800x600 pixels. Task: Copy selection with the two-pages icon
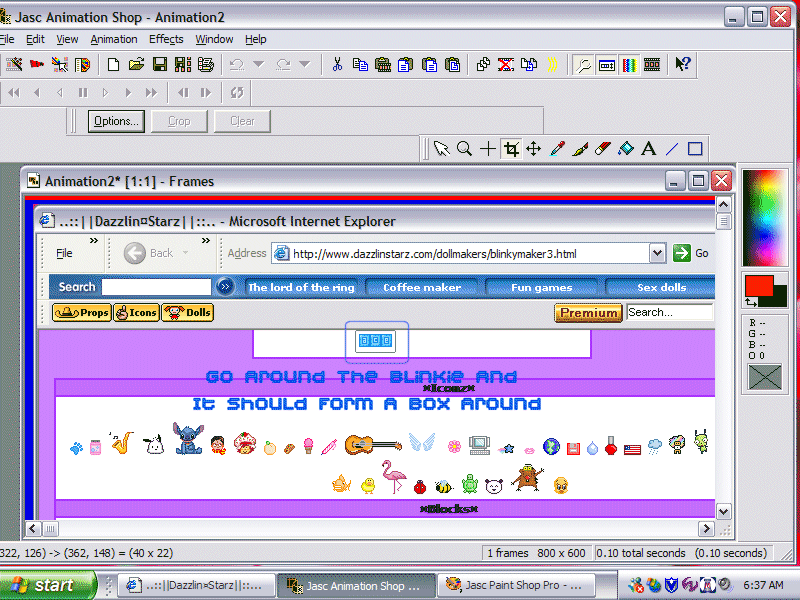(360, 64)
